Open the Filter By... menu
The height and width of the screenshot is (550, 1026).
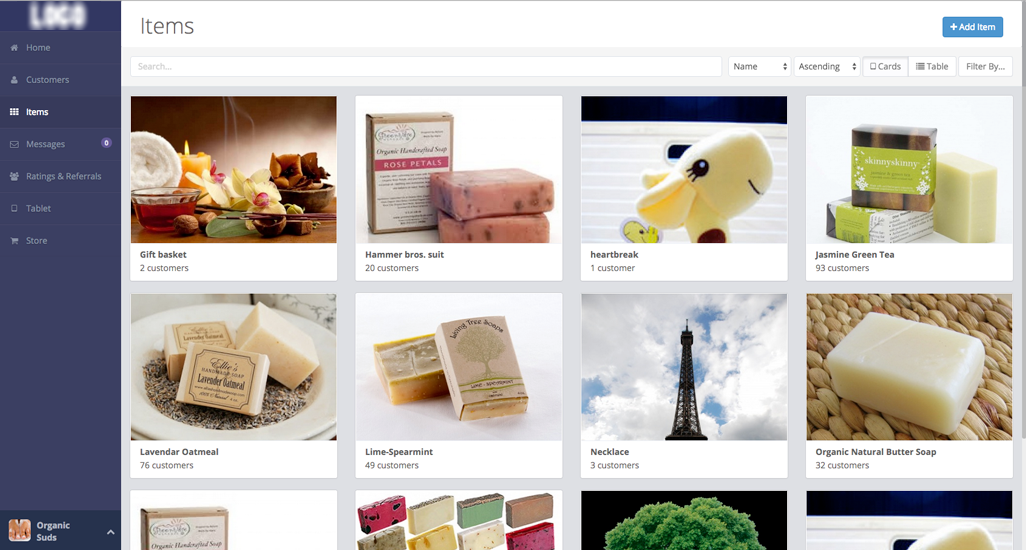point(985,66)
